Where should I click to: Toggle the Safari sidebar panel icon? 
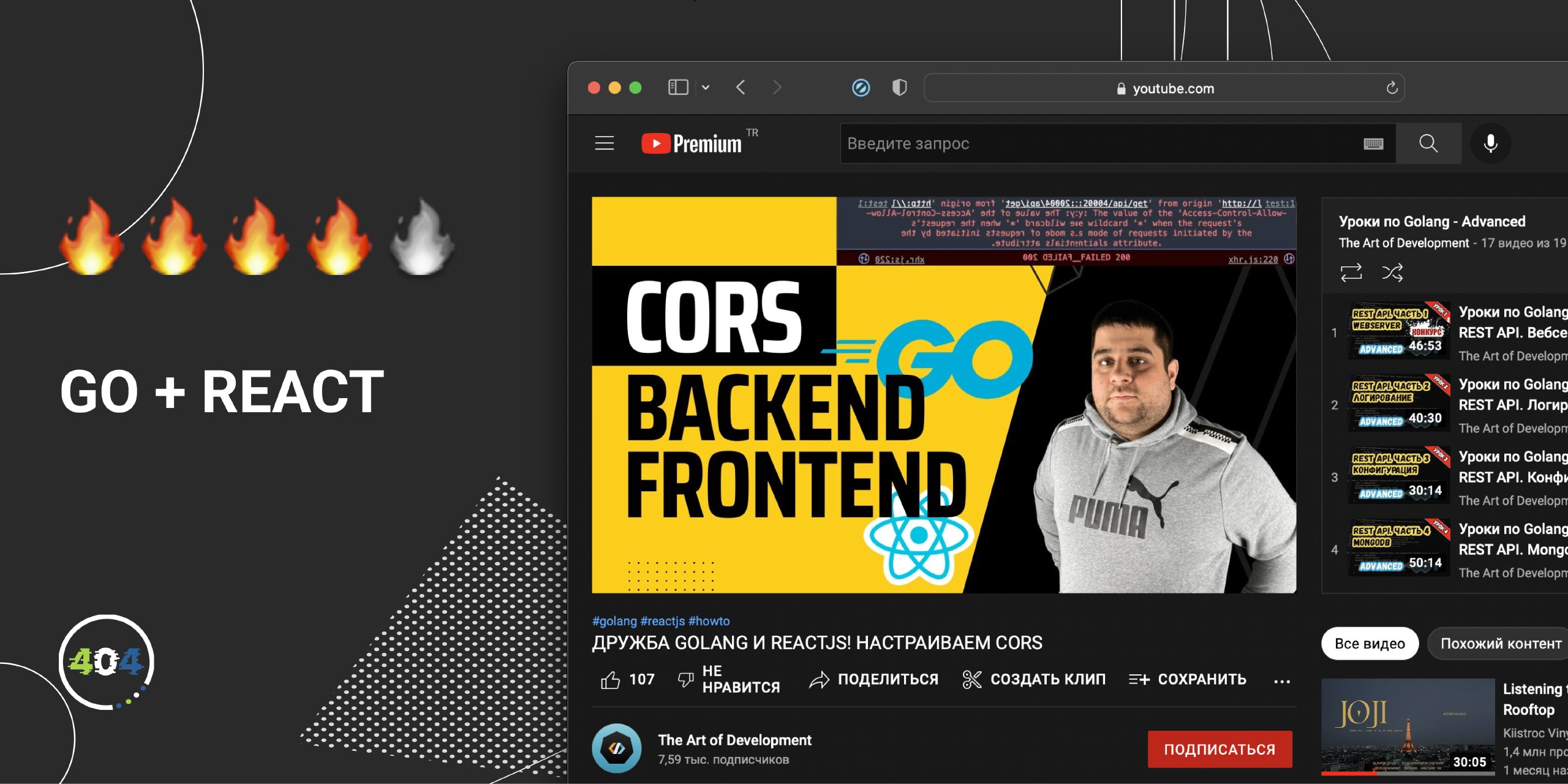point(678,88)
